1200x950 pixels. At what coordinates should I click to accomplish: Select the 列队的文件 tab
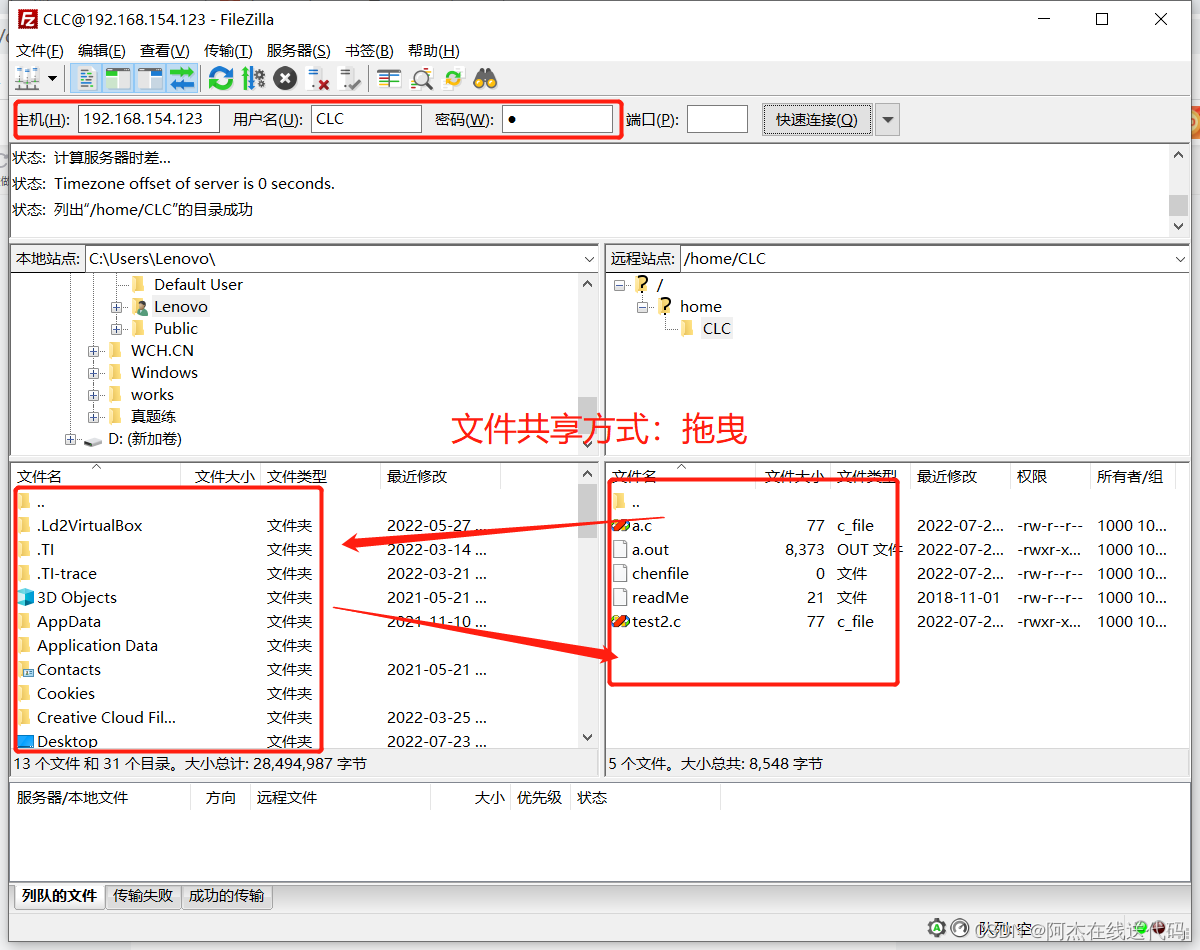pyautogui.click(x=59, y=896)
